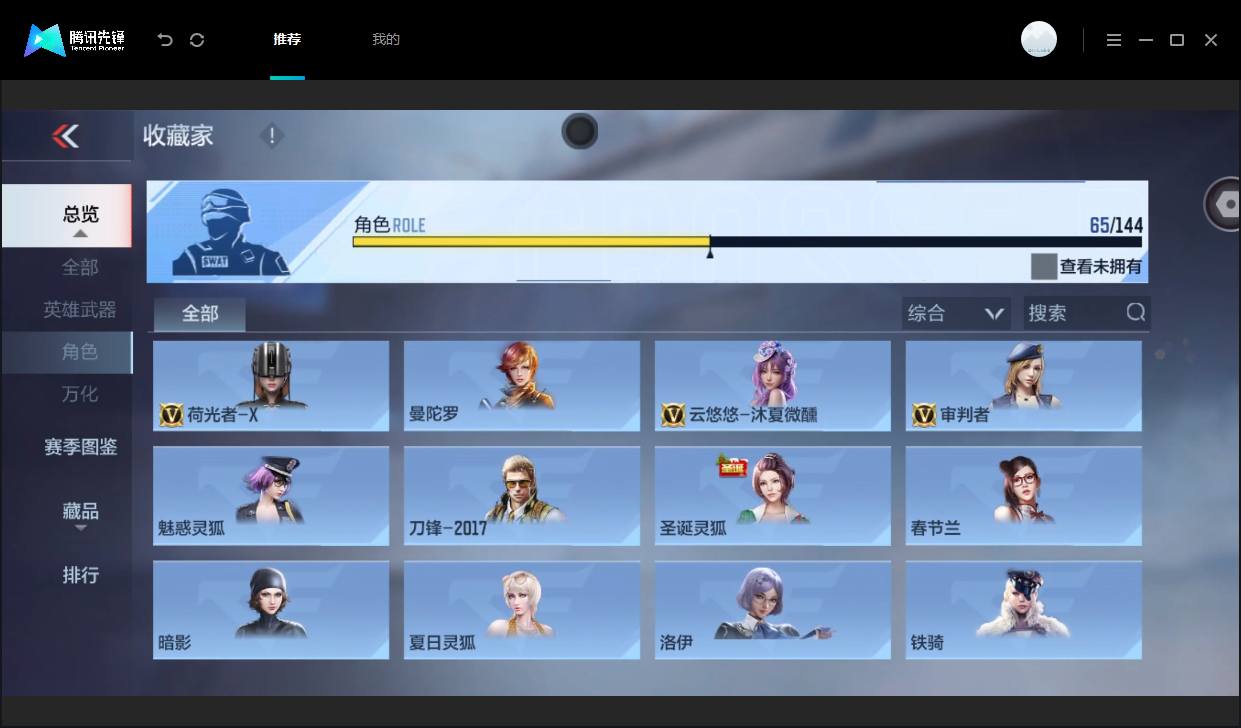Viewport: 1241px width, 728px height.
Task: Click the SWAT soldier role icon
Action: pos(230,232)
